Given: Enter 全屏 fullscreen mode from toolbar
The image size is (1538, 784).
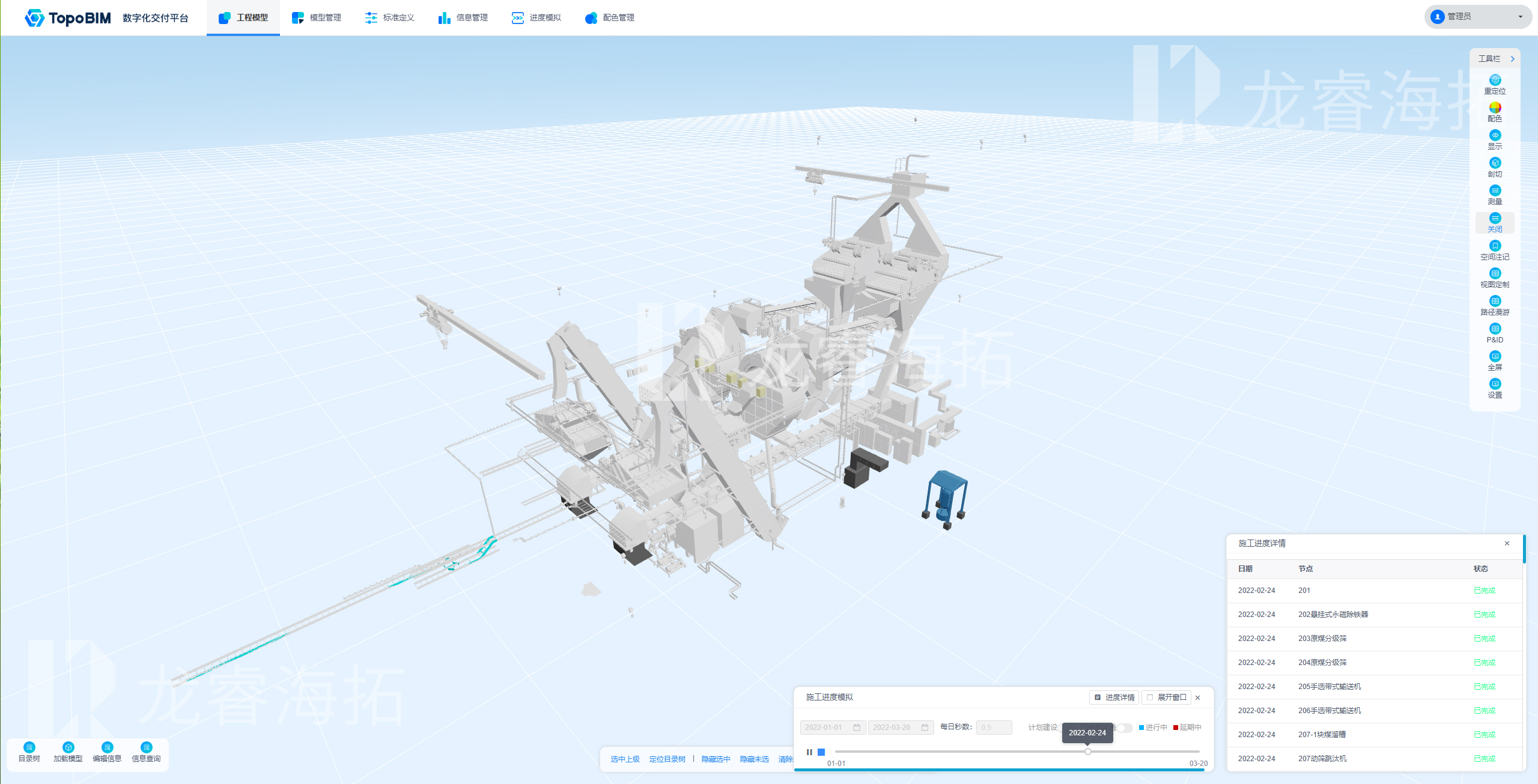Looking at the screenshot, I should 1495,356.
